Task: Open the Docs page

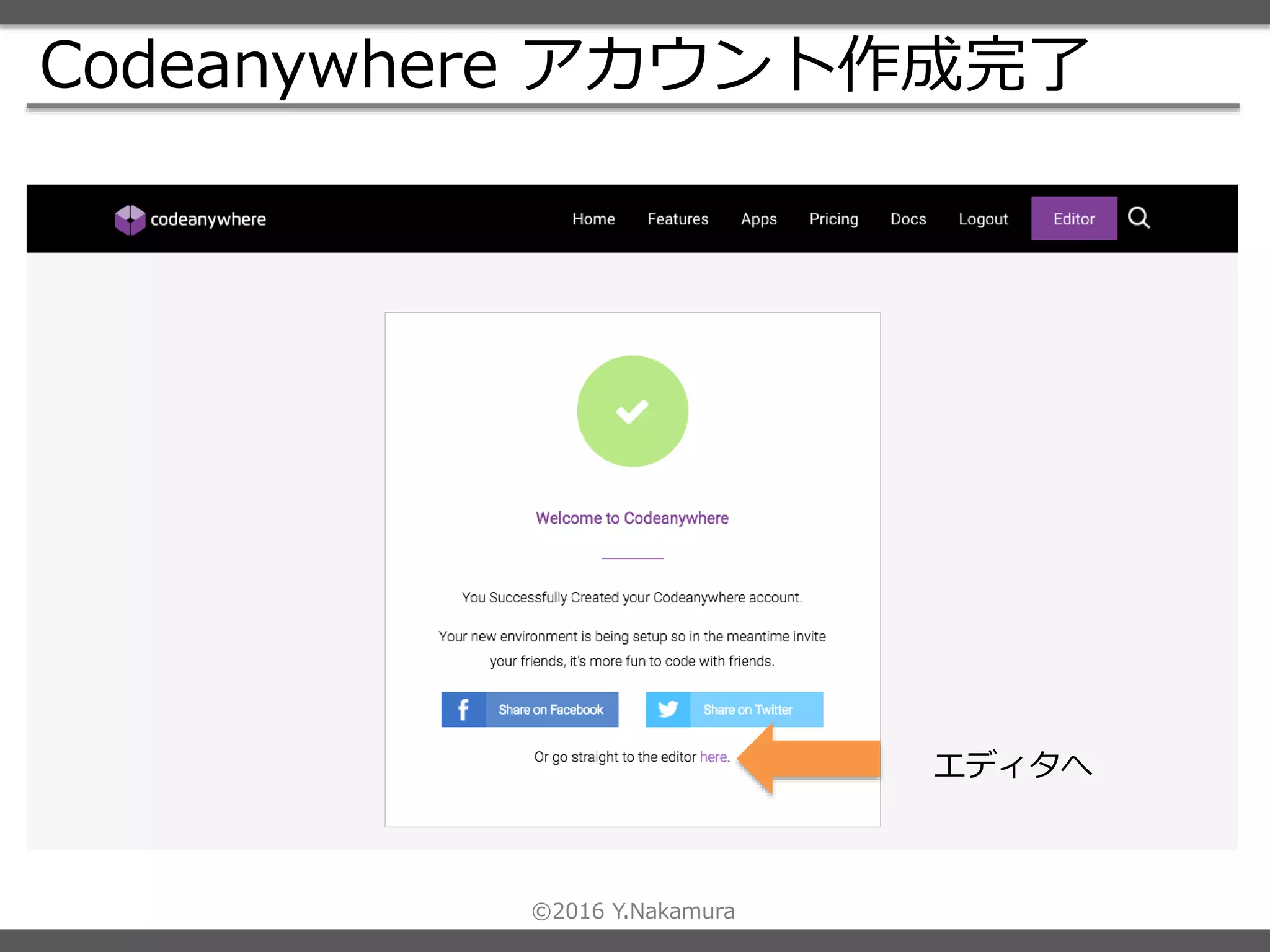Action: (908, 219)
